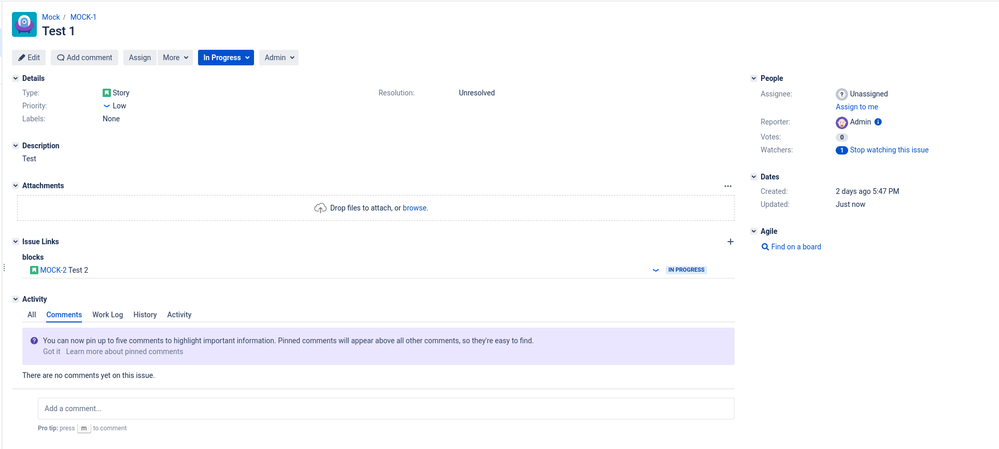999x449 pixels.
Task: Click the IN PROGRESS status badge on MOCK-2
Action: [x=686, y=270]
